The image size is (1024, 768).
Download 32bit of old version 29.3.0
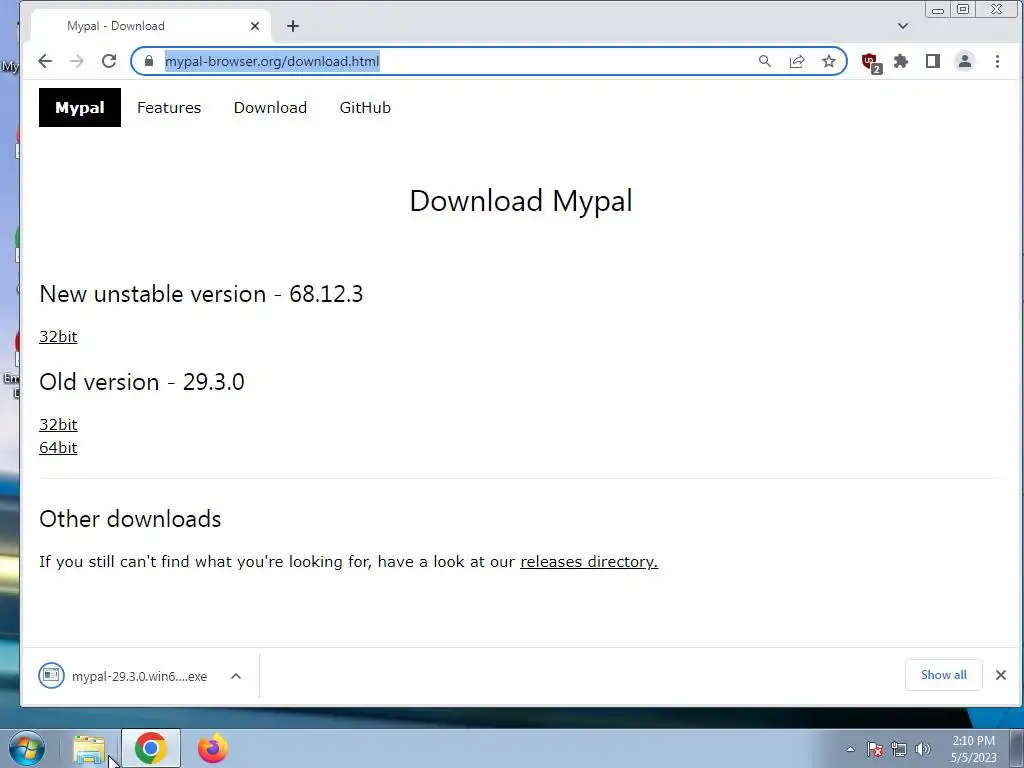pyautogui.click(x=58, y=424)
